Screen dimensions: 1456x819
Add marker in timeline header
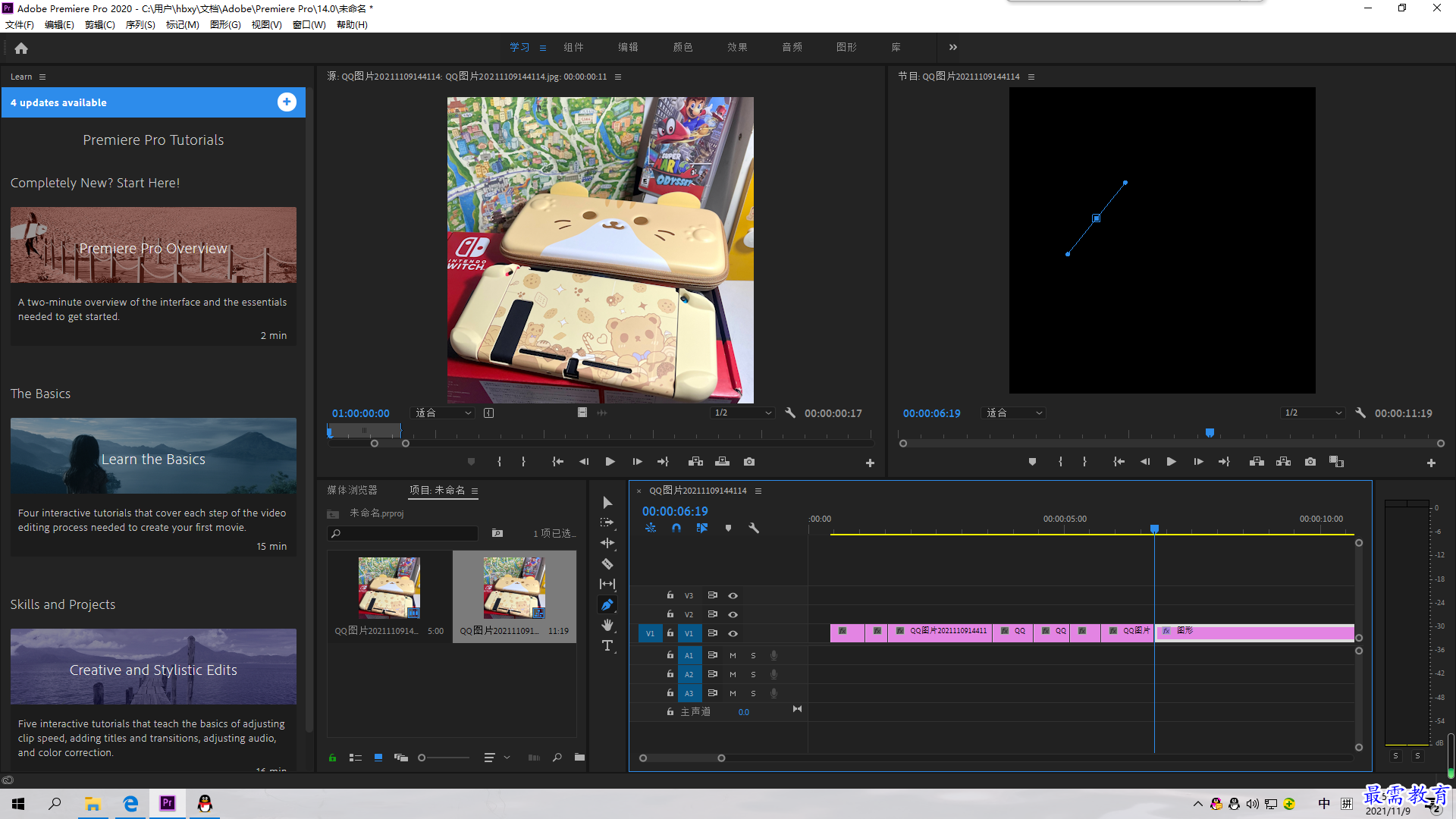click(x=728, y=528)
